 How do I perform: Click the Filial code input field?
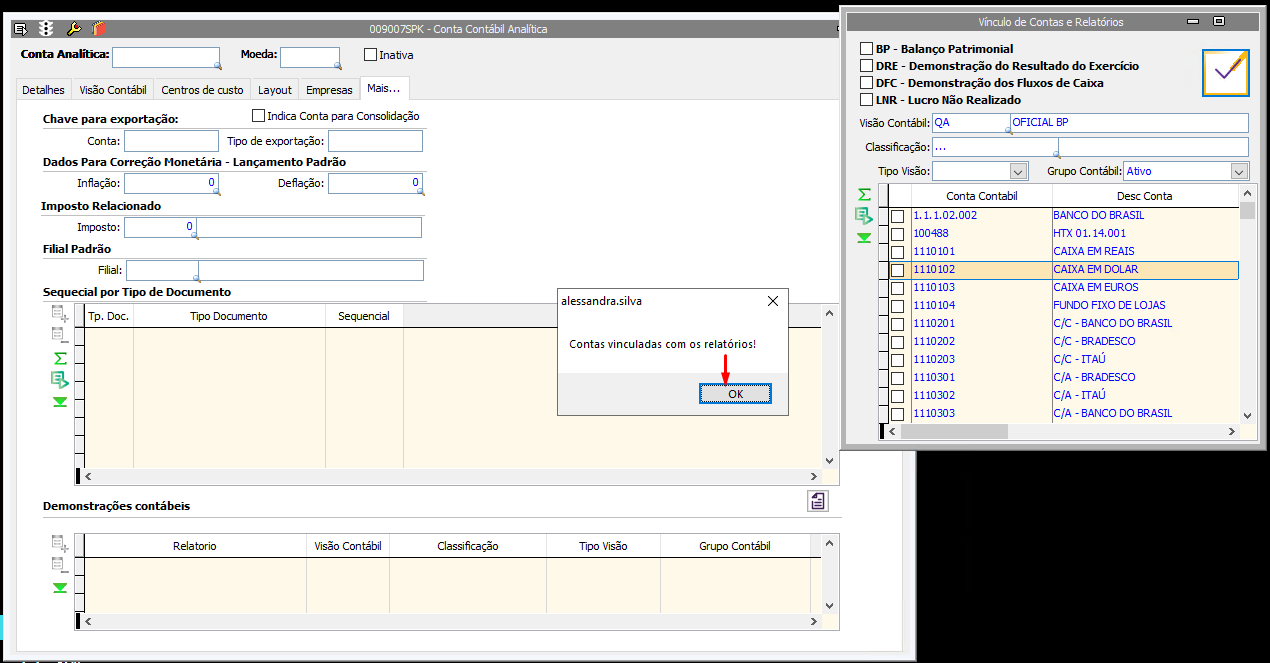point(161,270)
